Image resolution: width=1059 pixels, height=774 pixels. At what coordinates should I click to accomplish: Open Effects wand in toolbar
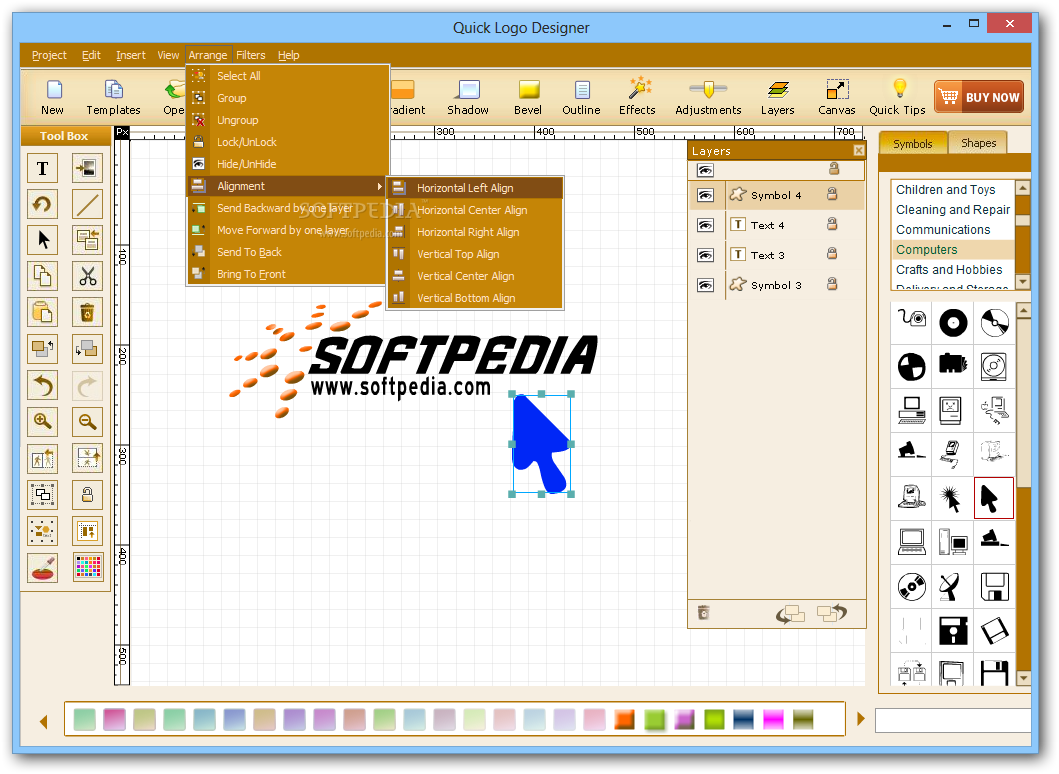pos(638,97)
